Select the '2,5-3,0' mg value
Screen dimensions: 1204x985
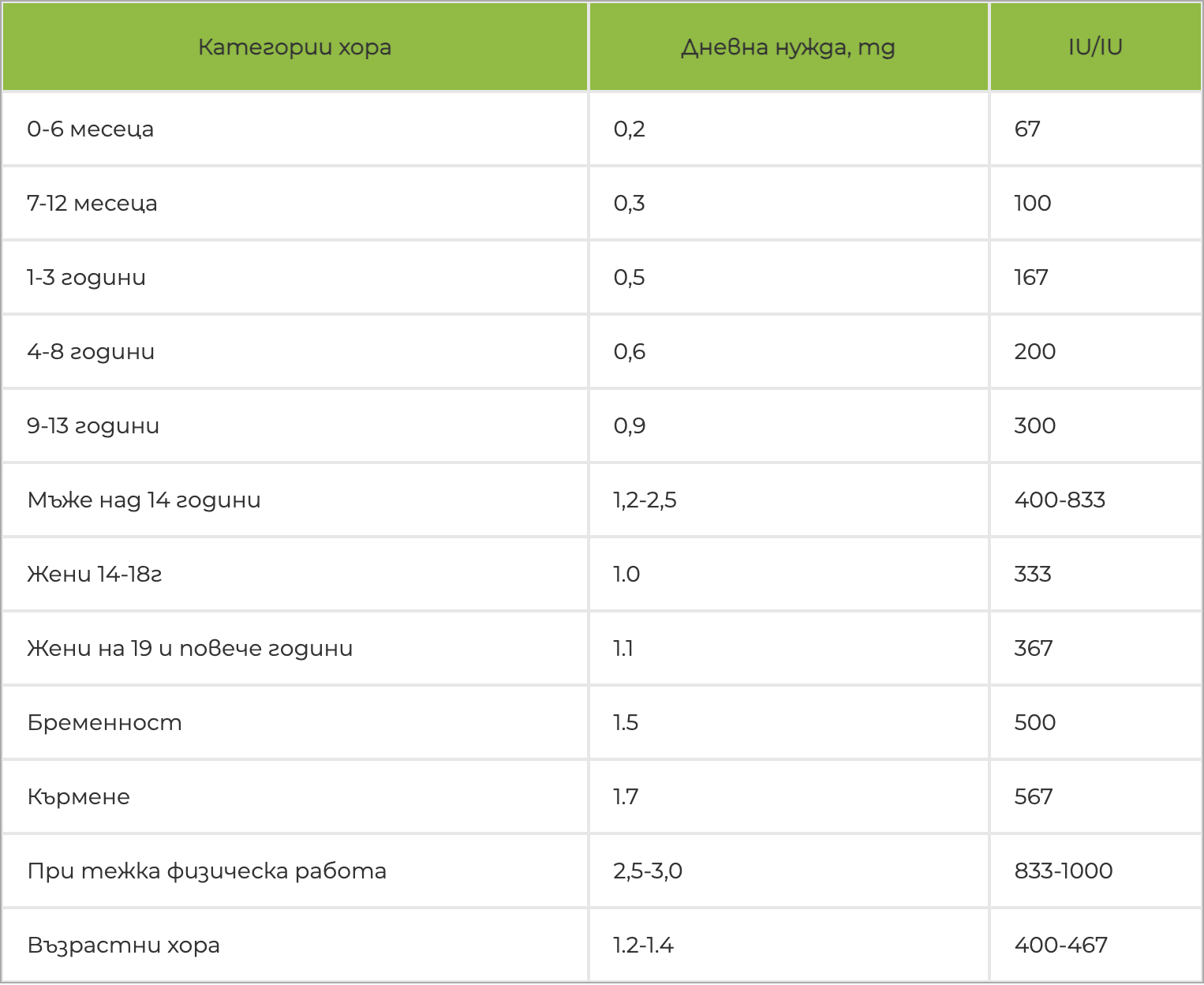(x=648, y=871)
